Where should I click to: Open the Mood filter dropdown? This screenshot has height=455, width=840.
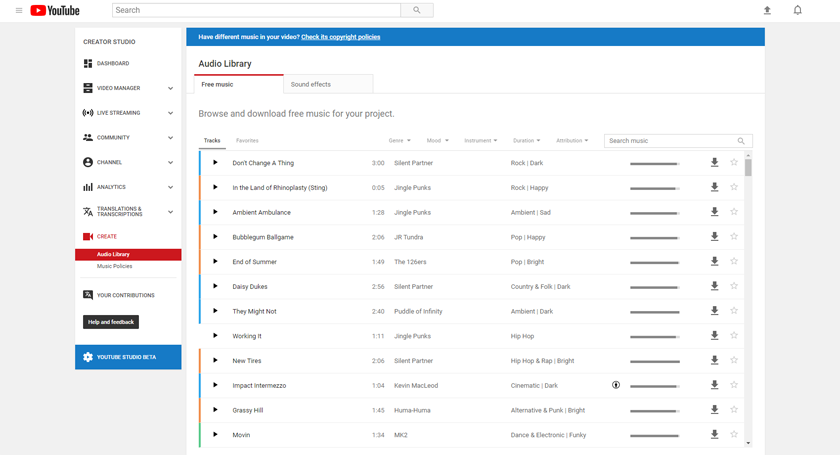[437, 141]
